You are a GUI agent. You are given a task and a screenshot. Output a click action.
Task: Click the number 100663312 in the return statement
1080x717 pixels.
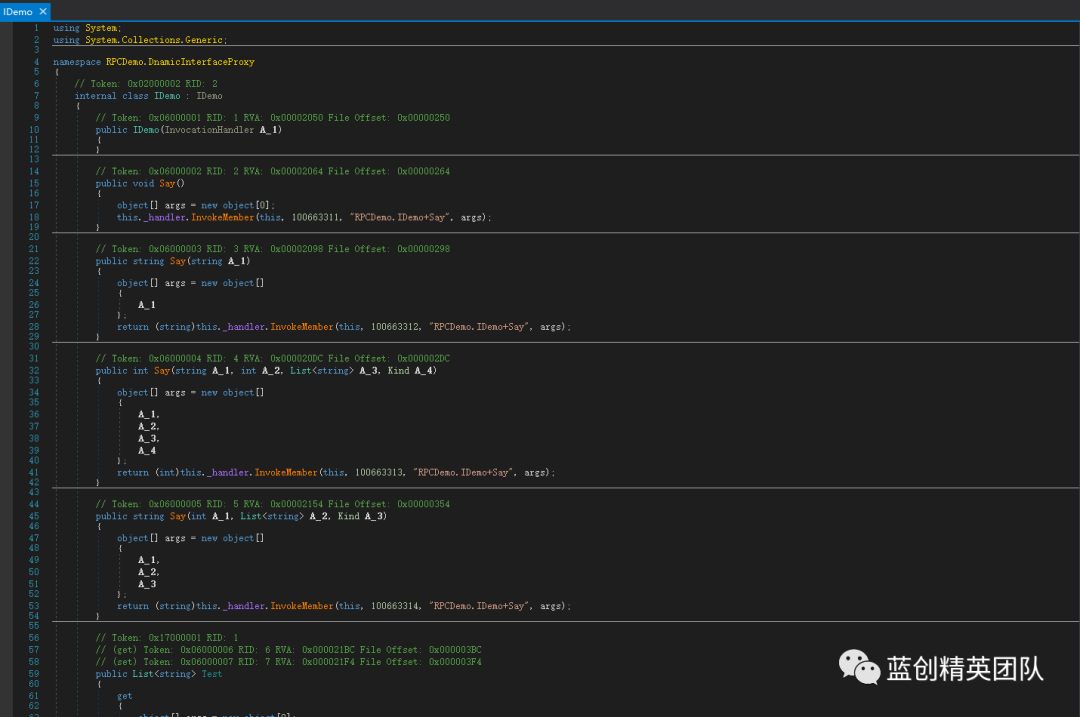coord(395,326)
